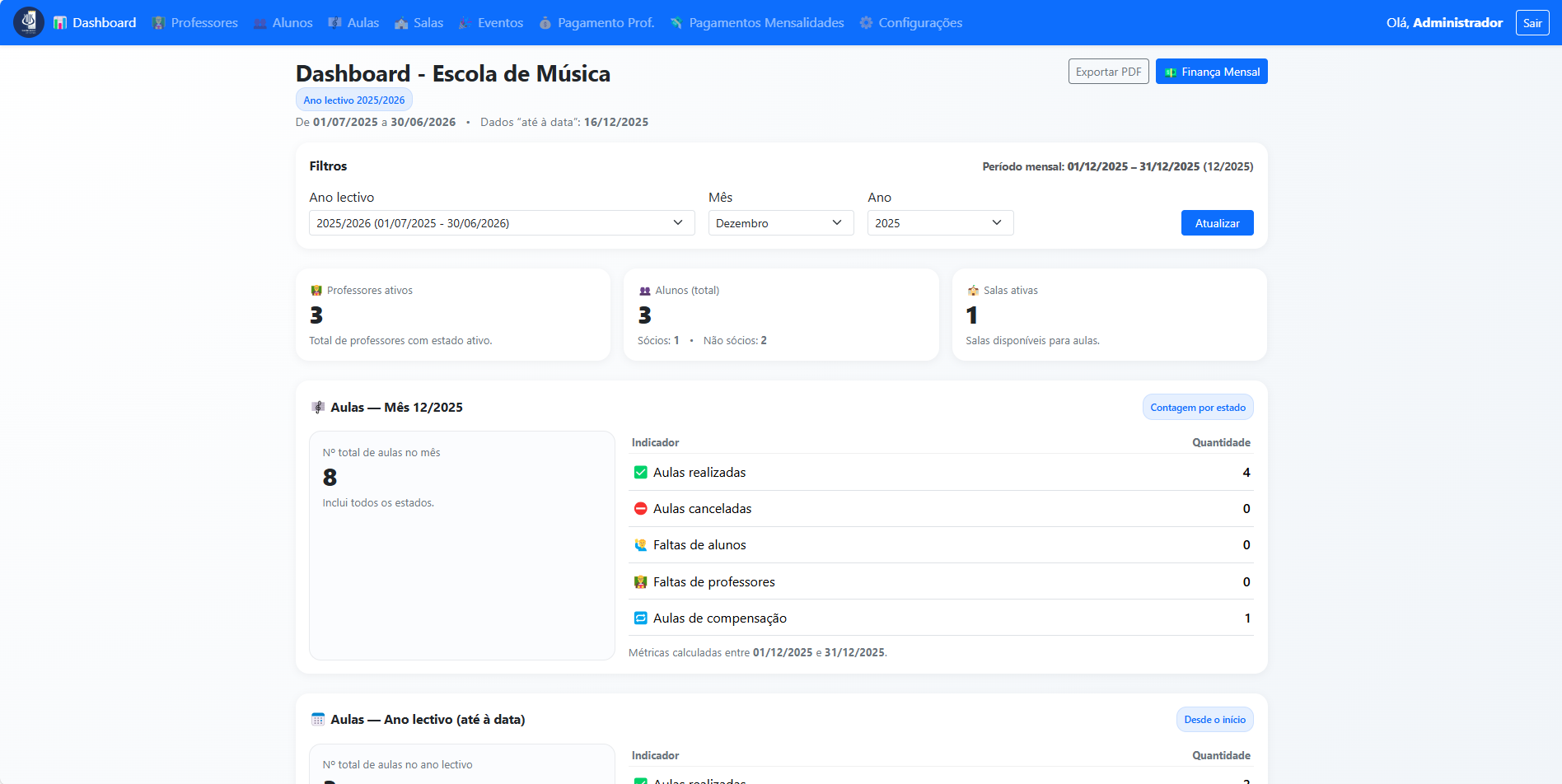
Task: Click the Ano lectivo 2025/2026 badge
Action: click(x=353, y=100)
